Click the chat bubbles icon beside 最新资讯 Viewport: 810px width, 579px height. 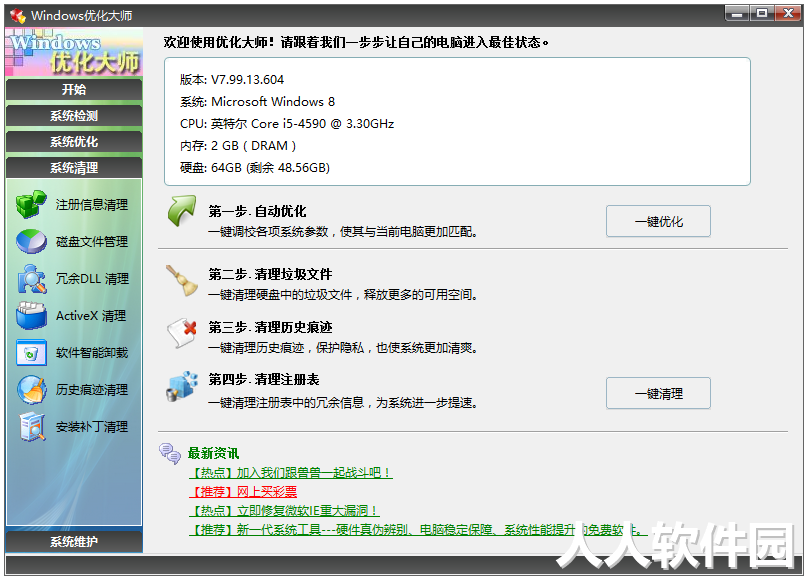click(170, 453)
